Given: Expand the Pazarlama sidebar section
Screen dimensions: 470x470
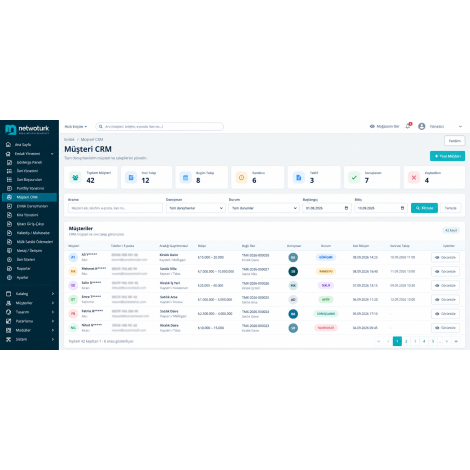Looking at the screenshot, I should pyautogui.click(x=29, y=321).
